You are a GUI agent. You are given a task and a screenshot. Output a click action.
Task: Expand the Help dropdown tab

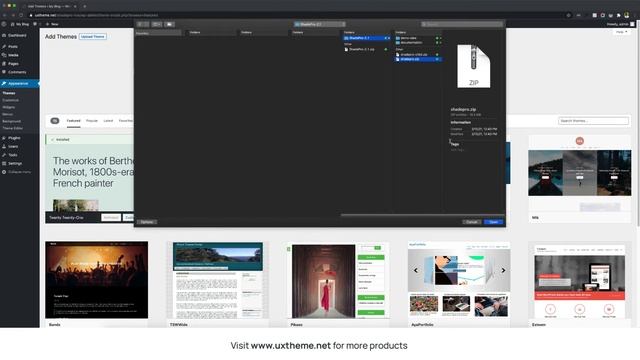[x=621, y=32]
